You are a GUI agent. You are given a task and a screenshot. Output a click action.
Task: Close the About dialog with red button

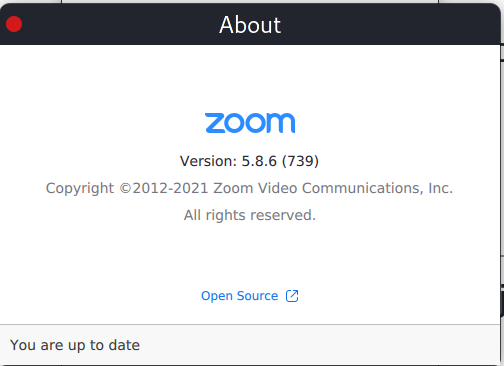(x=14, y=24)
